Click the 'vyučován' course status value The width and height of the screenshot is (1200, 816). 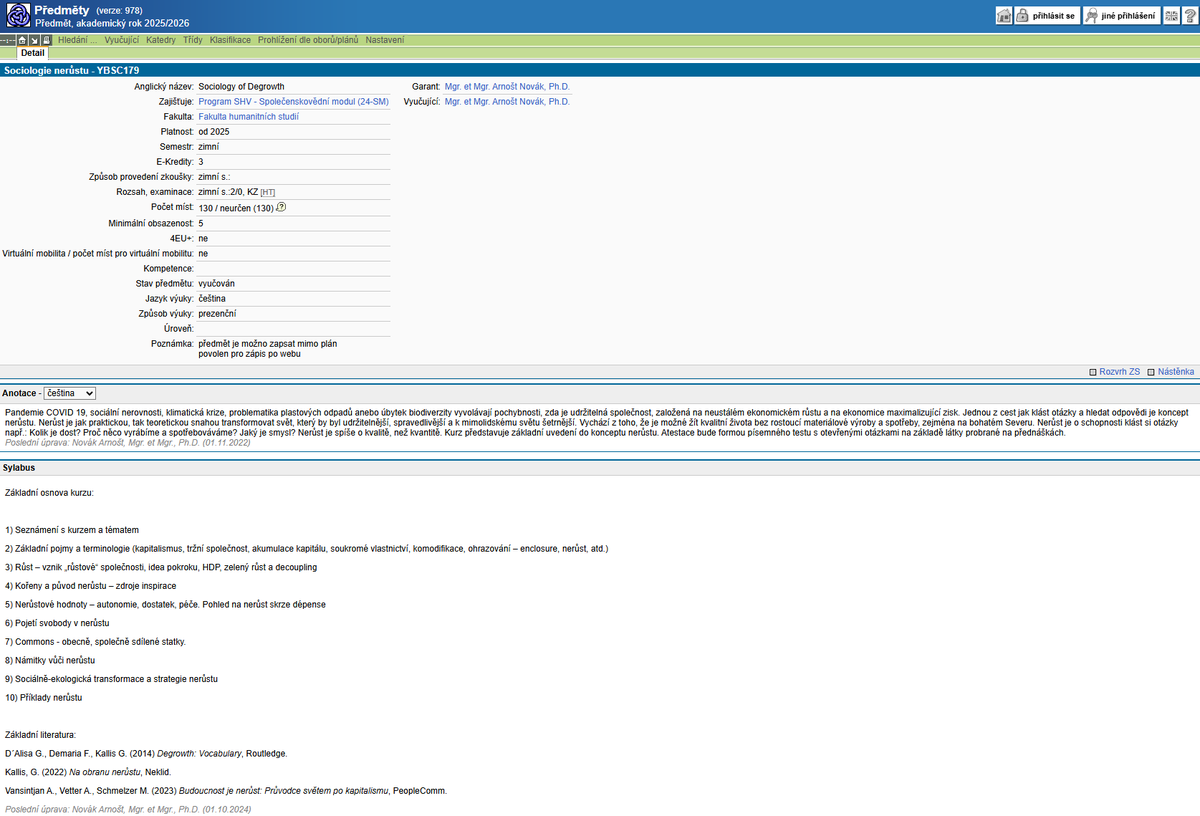(216, 283)
